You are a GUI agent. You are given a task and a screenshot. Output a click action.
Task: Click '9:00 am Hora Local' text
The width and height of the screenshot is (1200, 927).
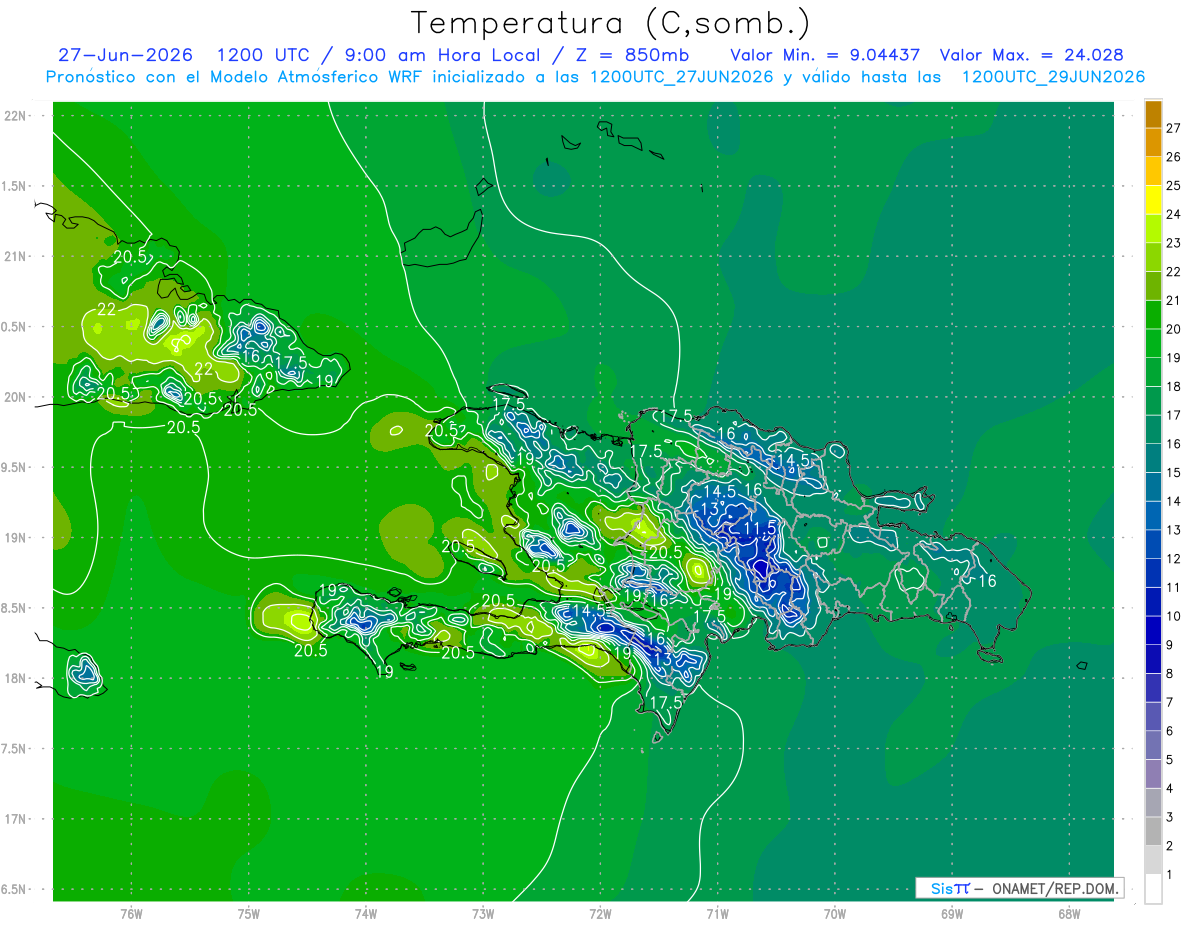[441, 55]
